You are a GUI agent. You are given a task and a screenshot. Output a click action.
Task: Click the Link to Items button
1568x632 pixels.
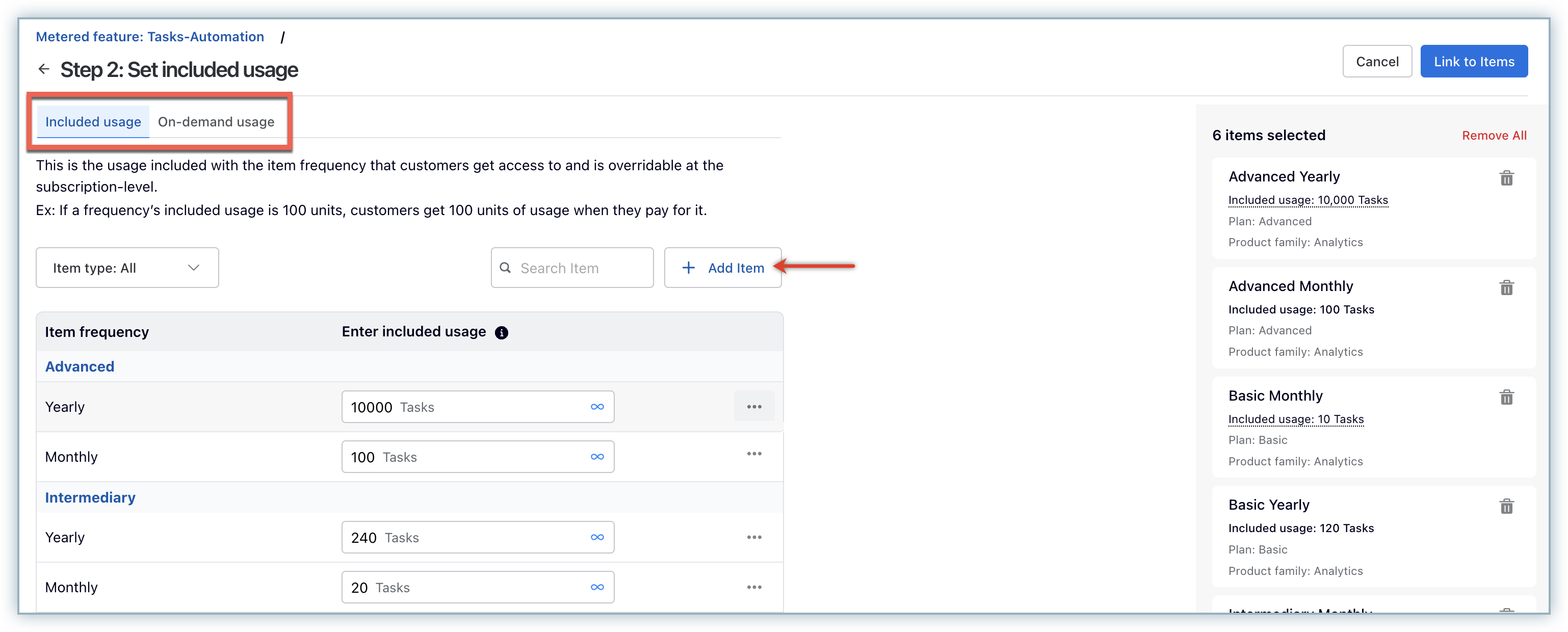point(1474,62)
